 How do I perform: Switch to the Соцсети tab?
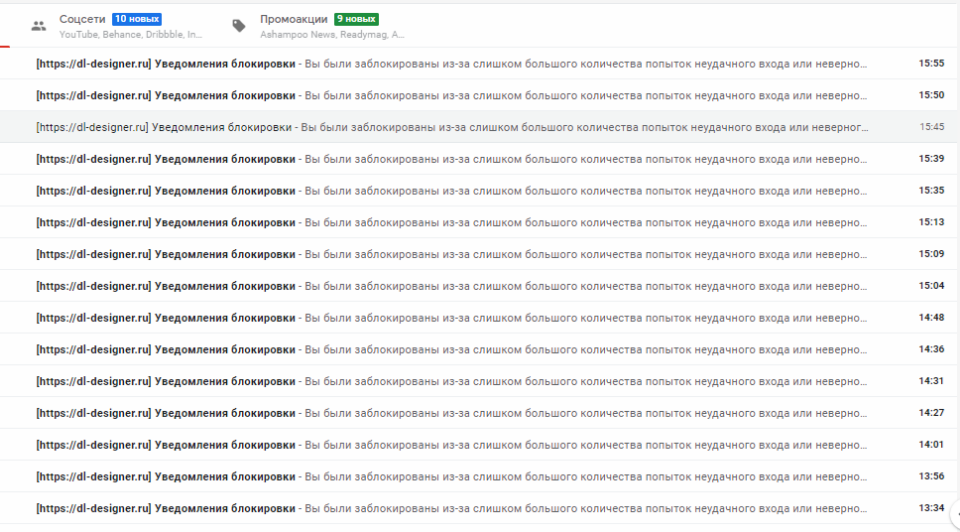(83, 19)
